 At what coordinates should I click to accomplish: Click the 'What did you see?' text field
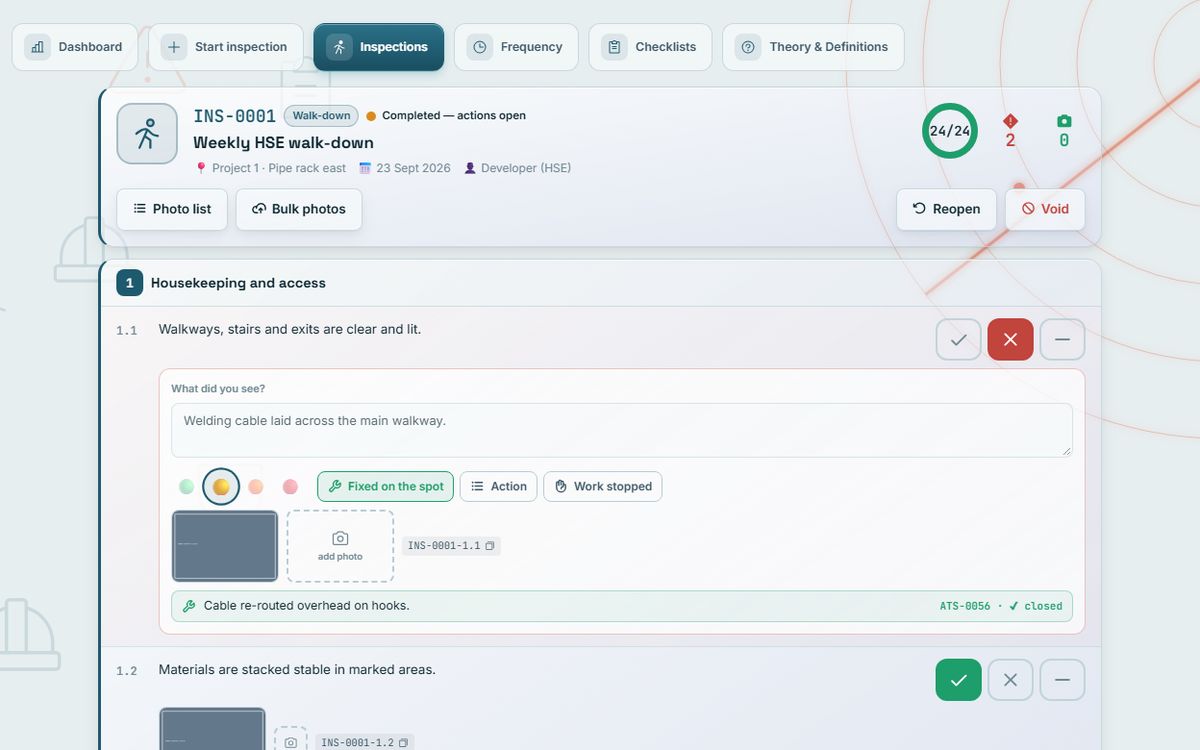click(x=622, y=430)
